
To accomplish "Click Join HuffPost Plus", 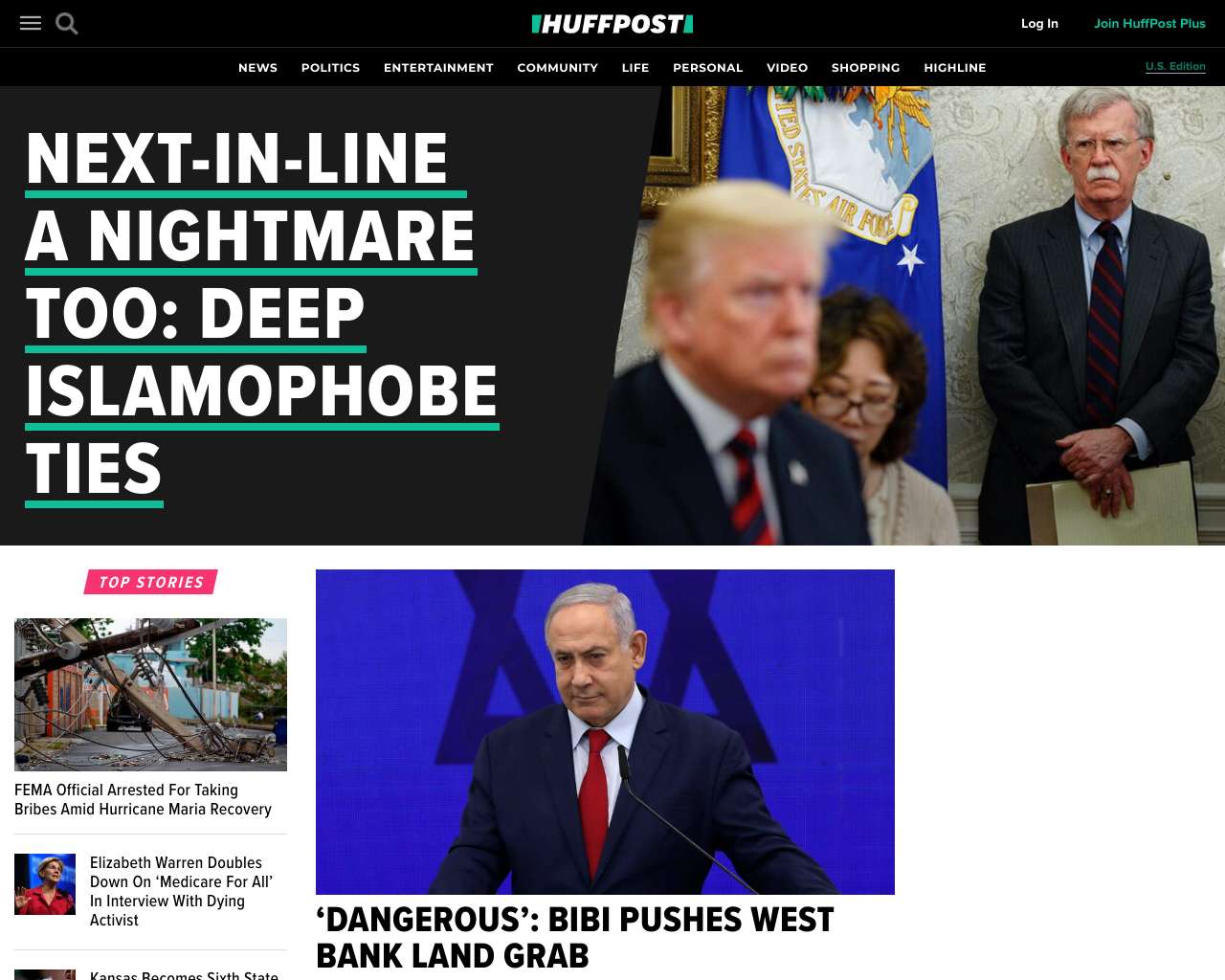I will pyautogui.click(x=1149, y=23).
